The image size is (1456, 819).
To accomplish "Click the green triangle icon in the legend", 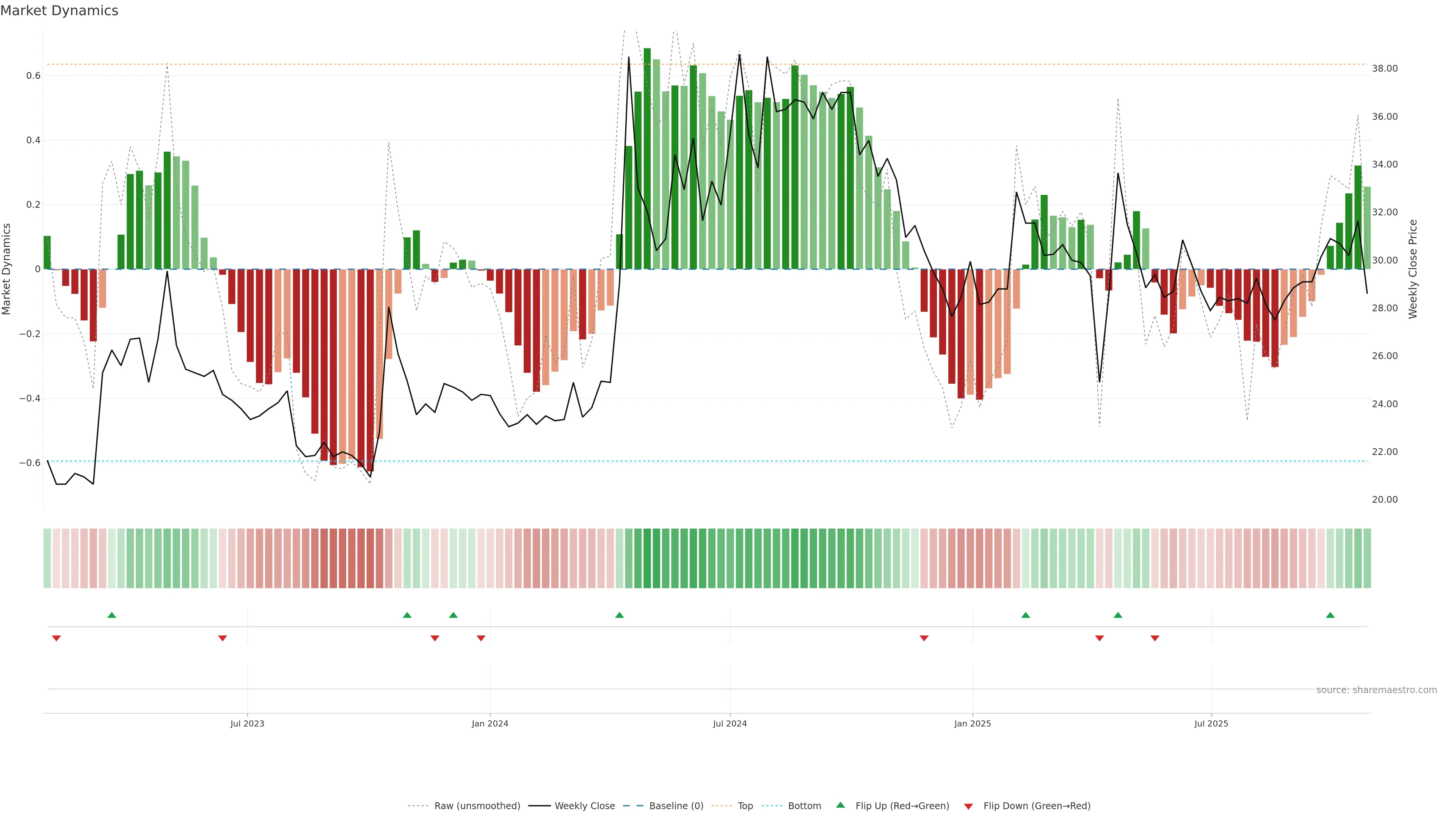I will pos(841,805).
